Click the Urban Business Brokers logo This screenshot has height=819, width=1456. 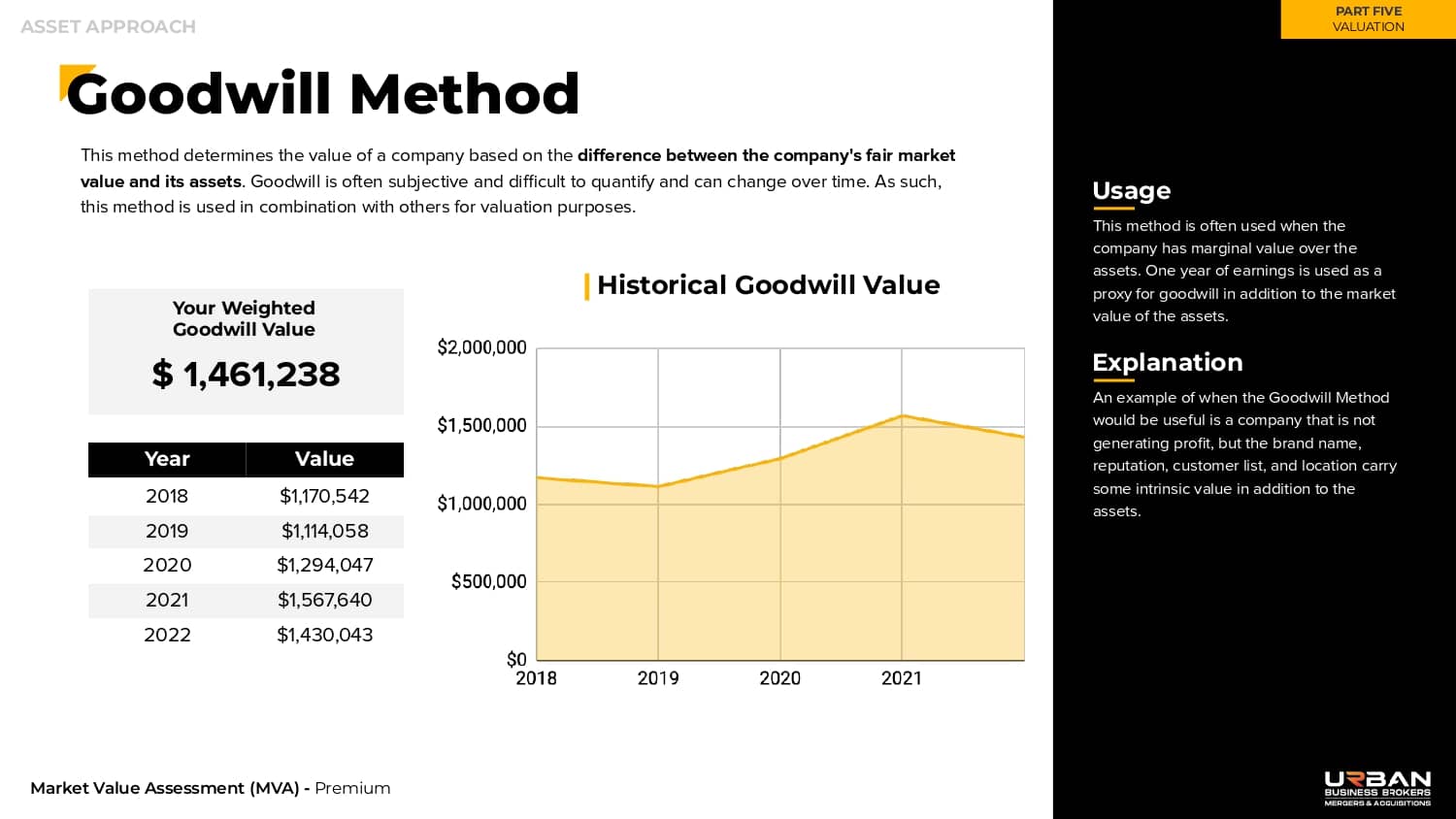1376,788
